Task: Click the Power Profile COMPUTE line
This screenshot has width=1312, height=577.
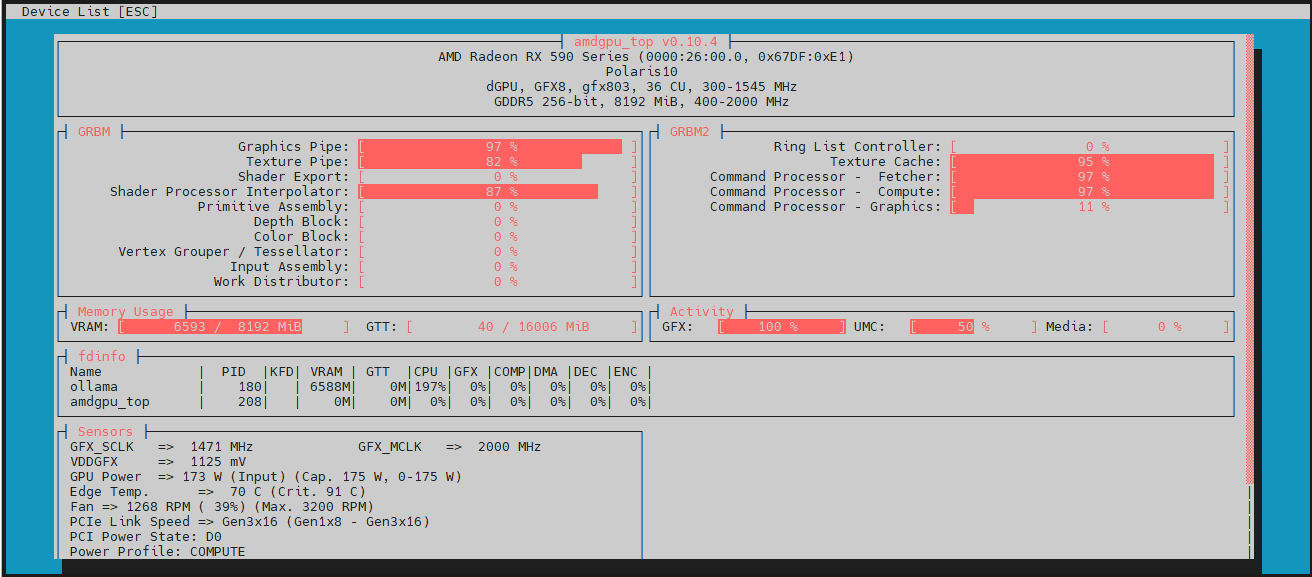Action: 157,552
